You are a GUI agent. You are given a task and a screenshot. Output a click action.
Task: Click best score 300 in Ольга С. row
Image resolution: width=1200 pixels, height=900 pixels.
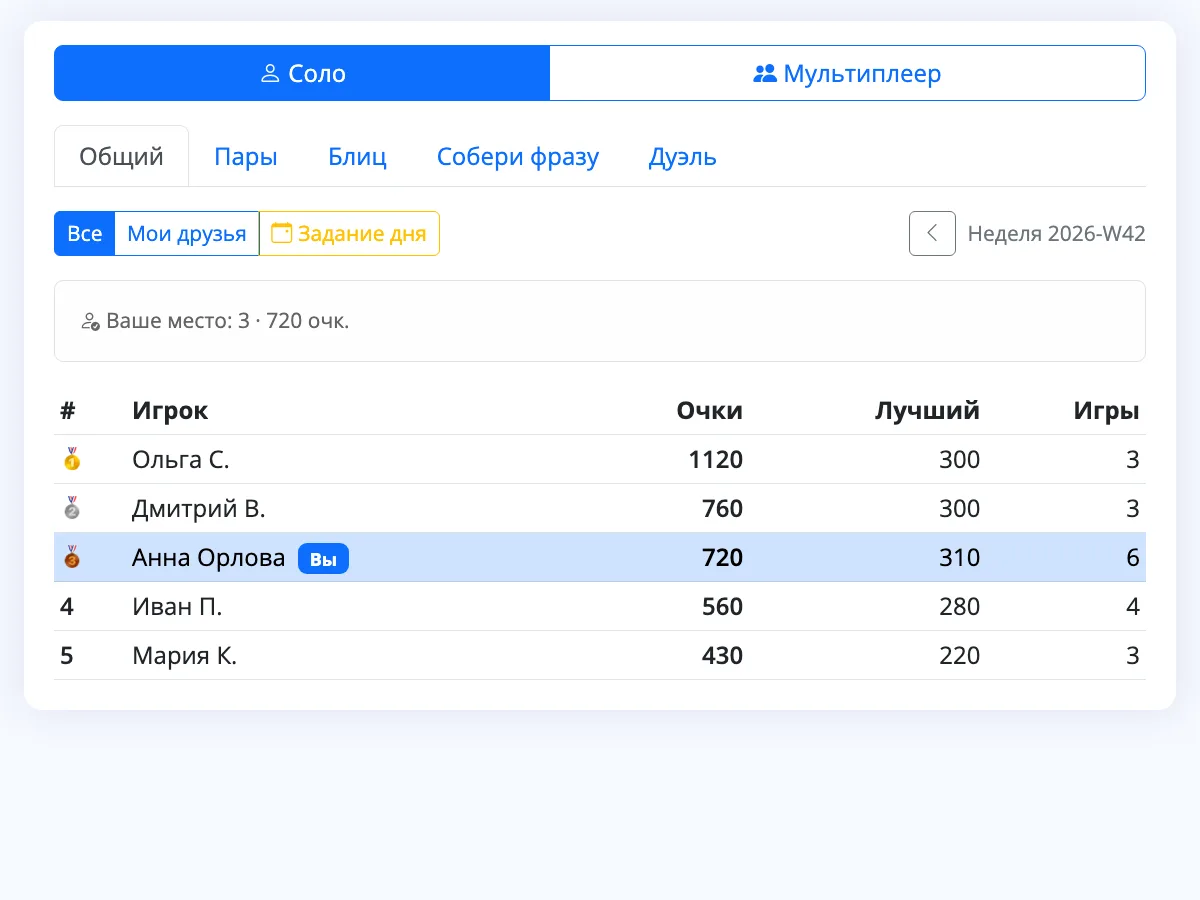tap(960, 459)
